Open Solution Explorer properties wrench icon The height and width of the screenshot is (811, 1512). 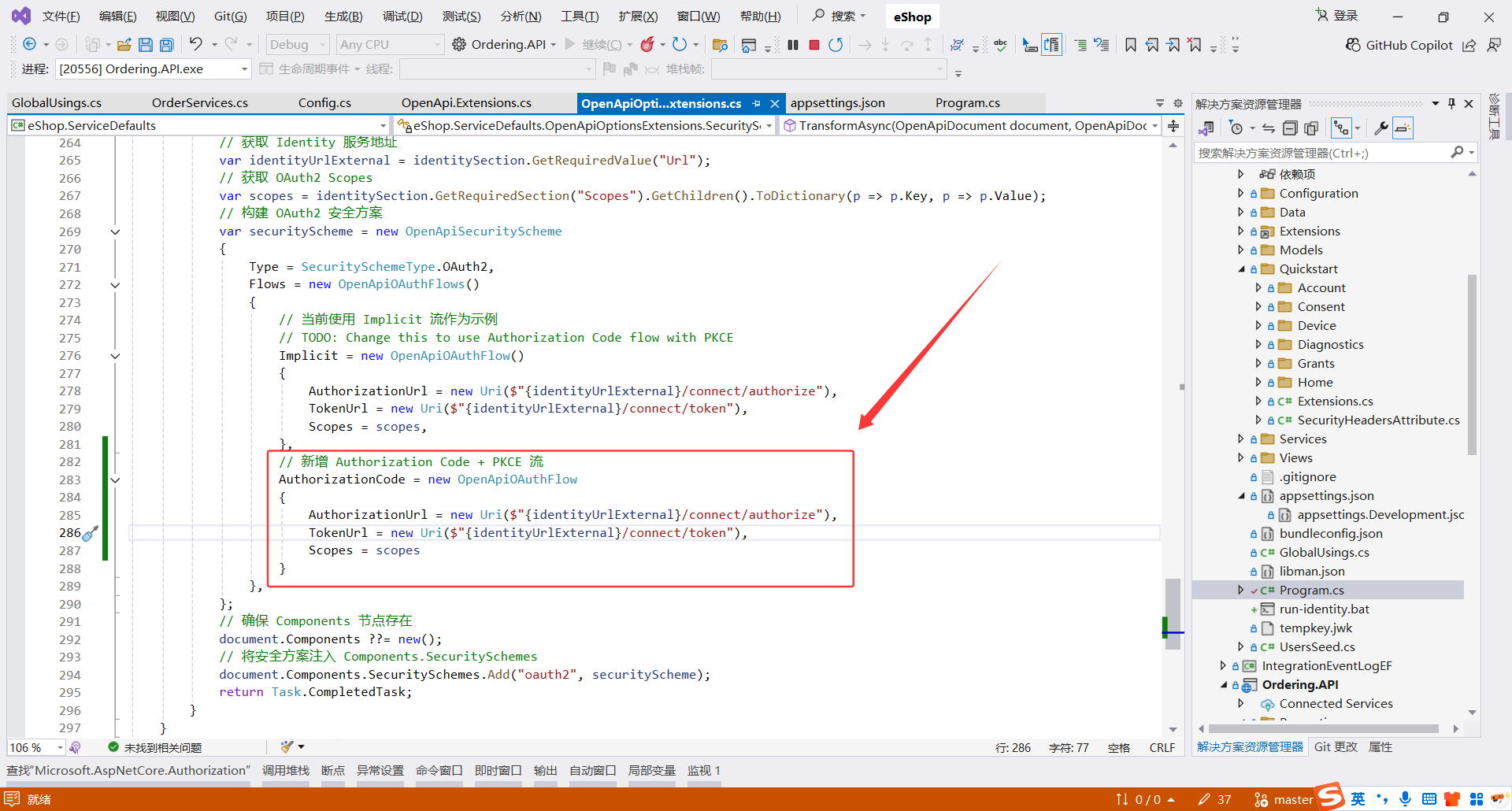[1380, 128]
